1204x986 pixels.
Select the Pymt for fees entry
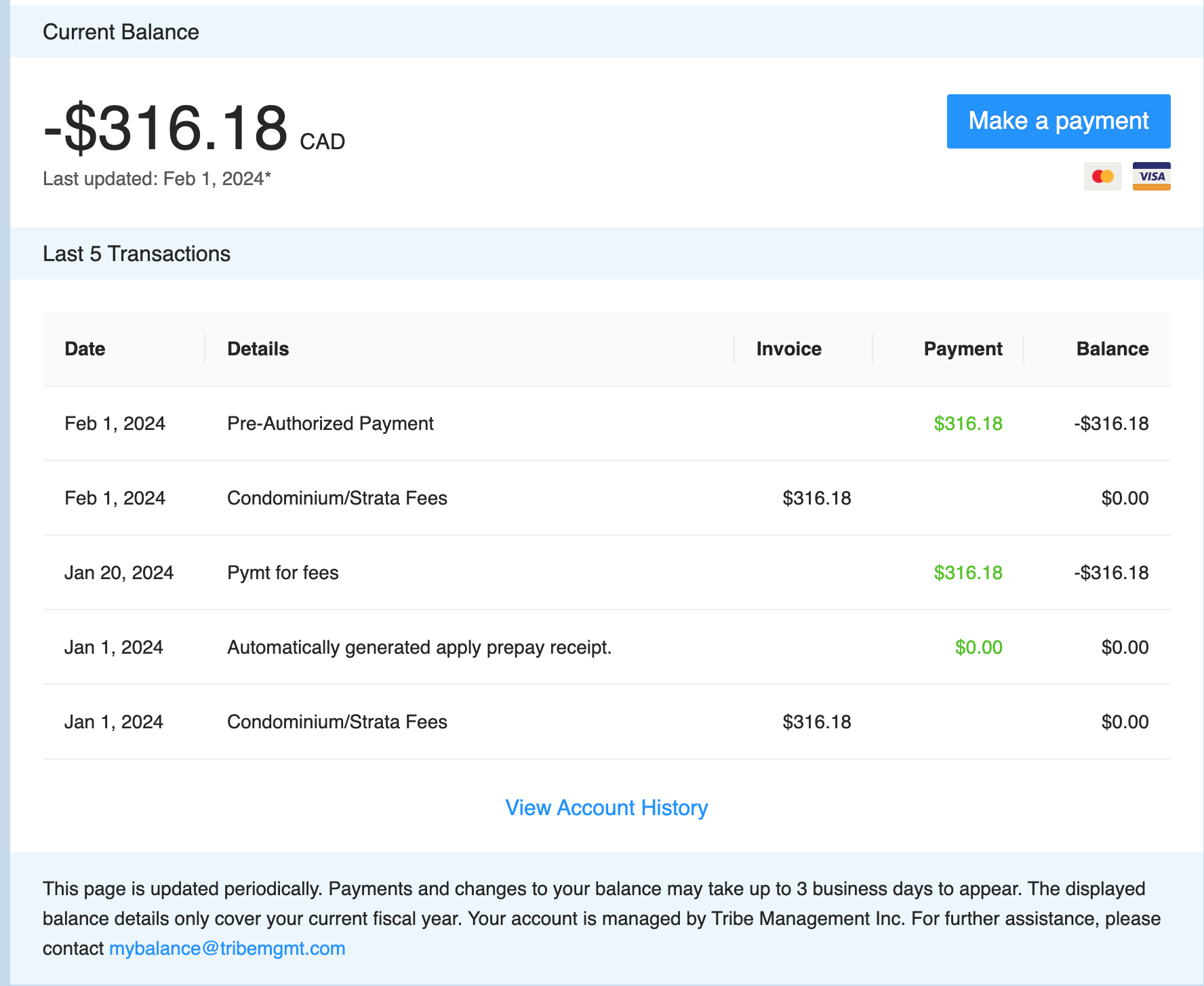pos(283,572)
